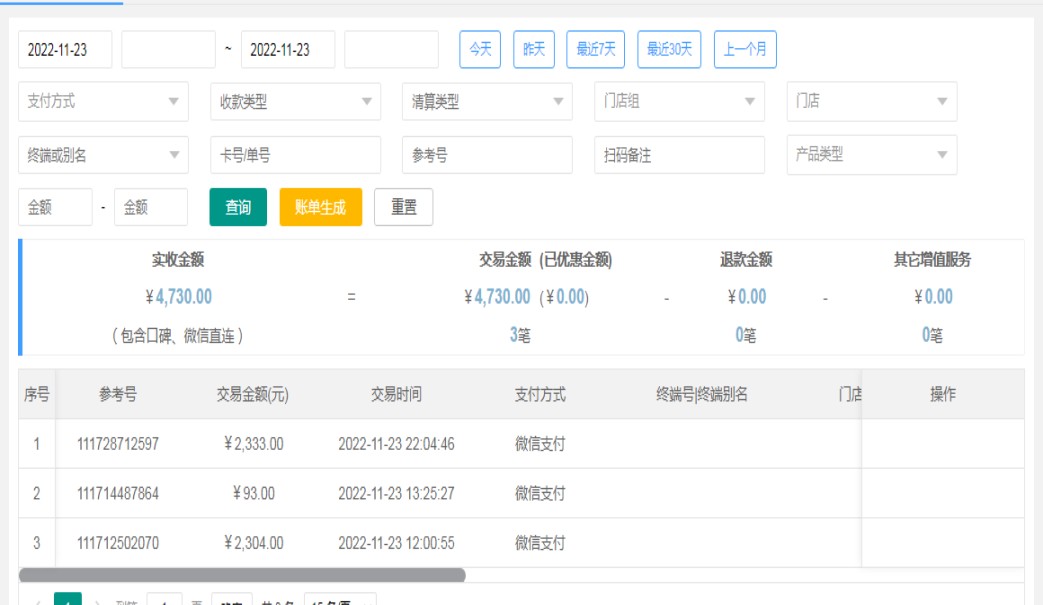Screen dimensions: 1043x605
Task: Click the start date field 2022-11-23
Action: [x=65, y=50]
